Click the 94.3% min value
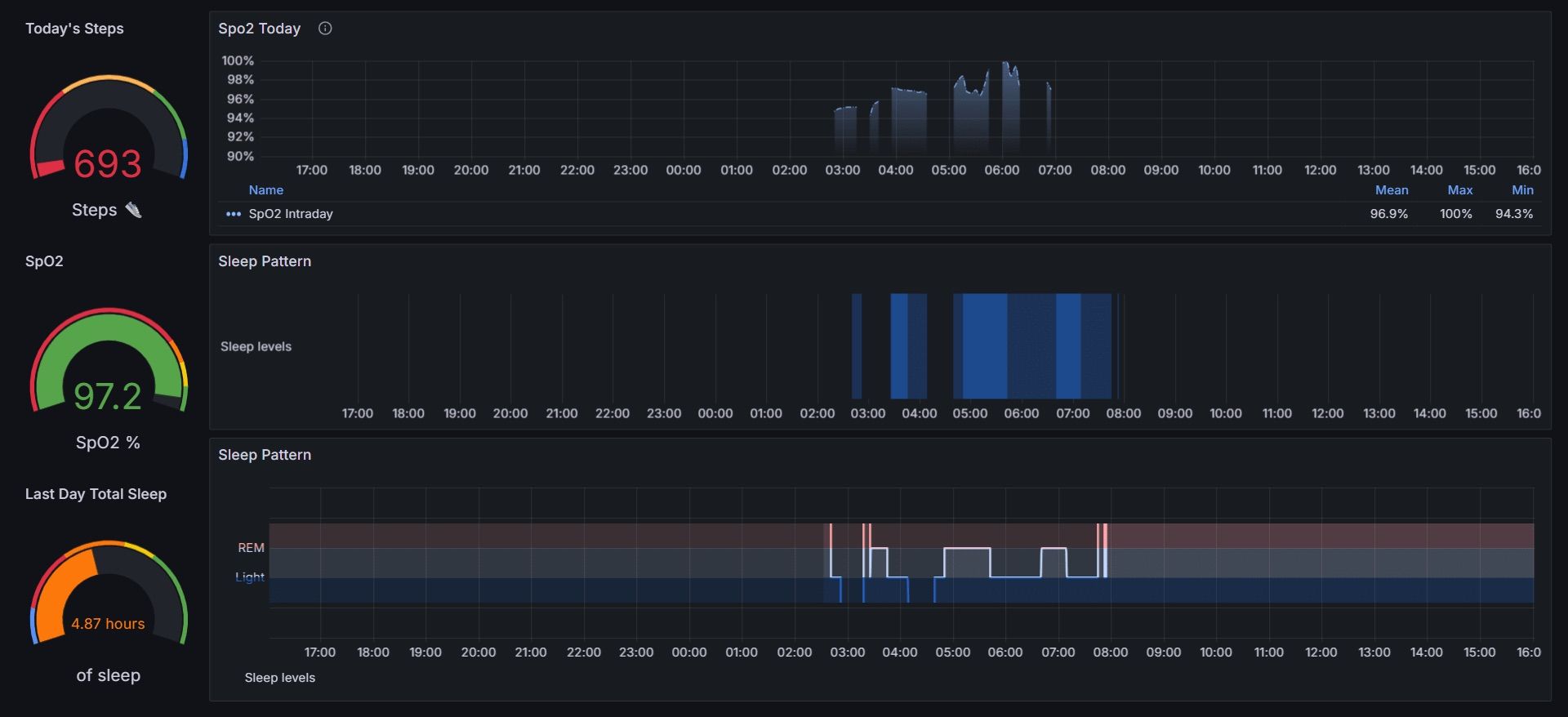1568x717 pixels. pyautogui.click(x=1514, y=214)
